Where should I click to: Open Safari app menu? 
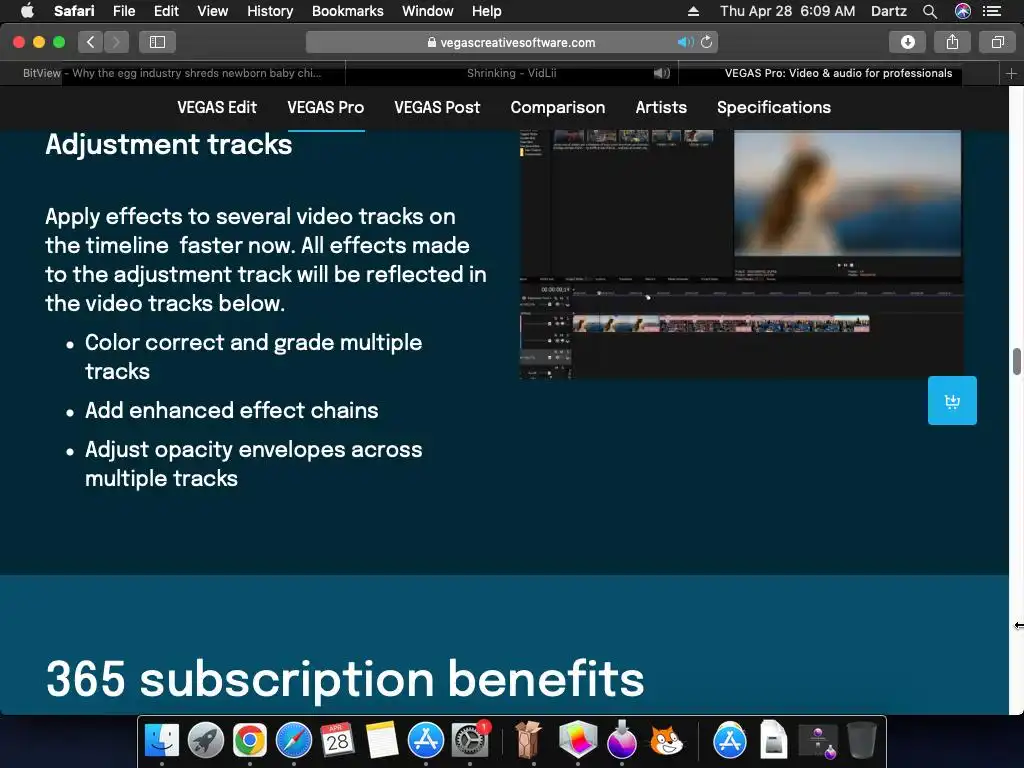(74, 11)
